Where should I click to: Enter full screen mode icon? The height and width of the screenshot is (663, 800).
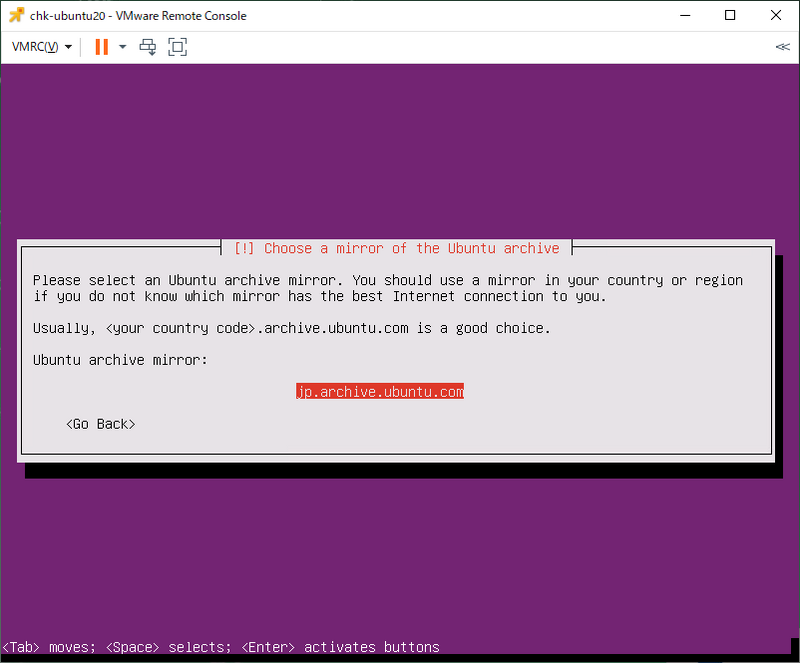pyautogui.click(x=177, y=47)
